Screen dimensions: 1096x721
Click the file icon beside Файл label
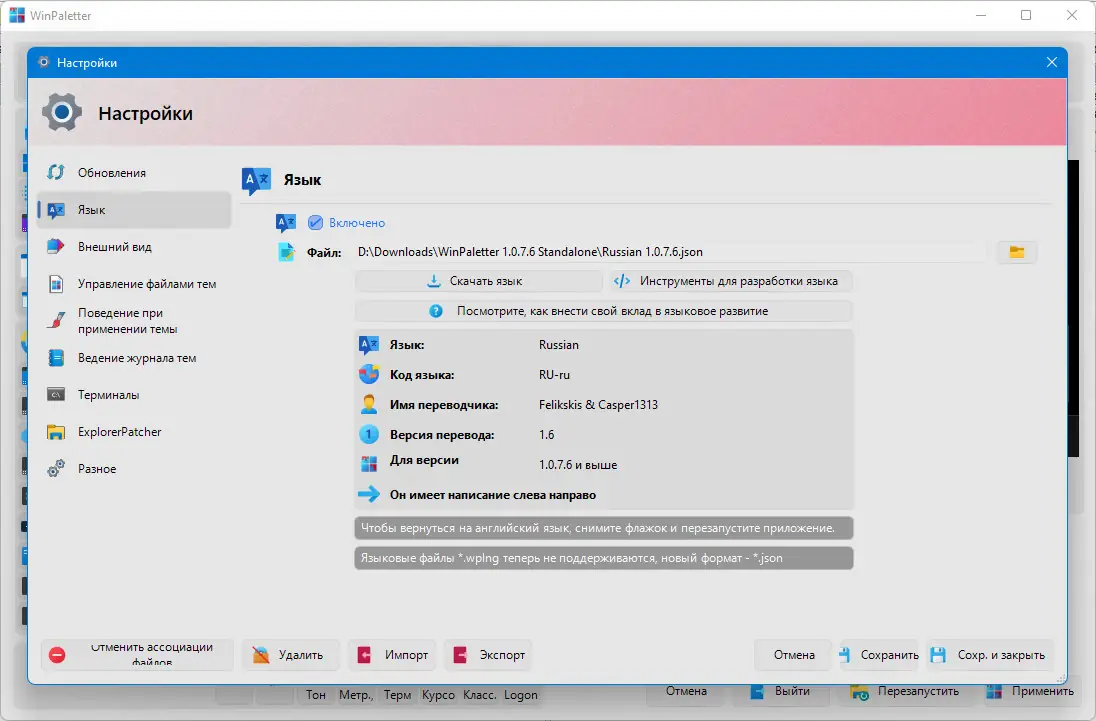point(287,252)
